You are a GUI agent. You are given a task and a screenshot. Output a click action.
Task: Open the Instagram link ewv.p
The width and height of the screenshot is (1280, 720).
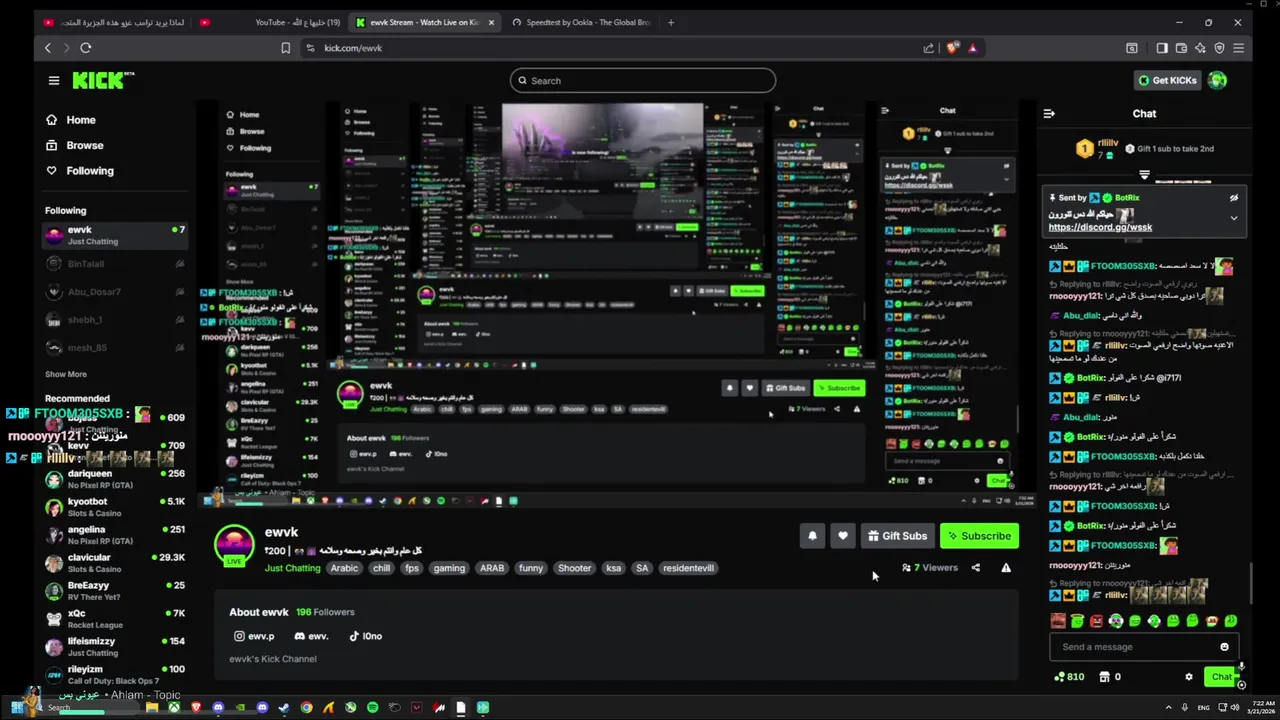coord(254,636)
